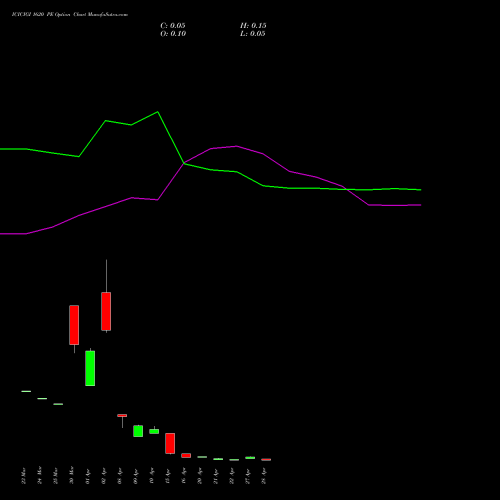Screen dimensions: 500x500
Task: Click the close value C: 0.05
Action: tap(173, 26)
